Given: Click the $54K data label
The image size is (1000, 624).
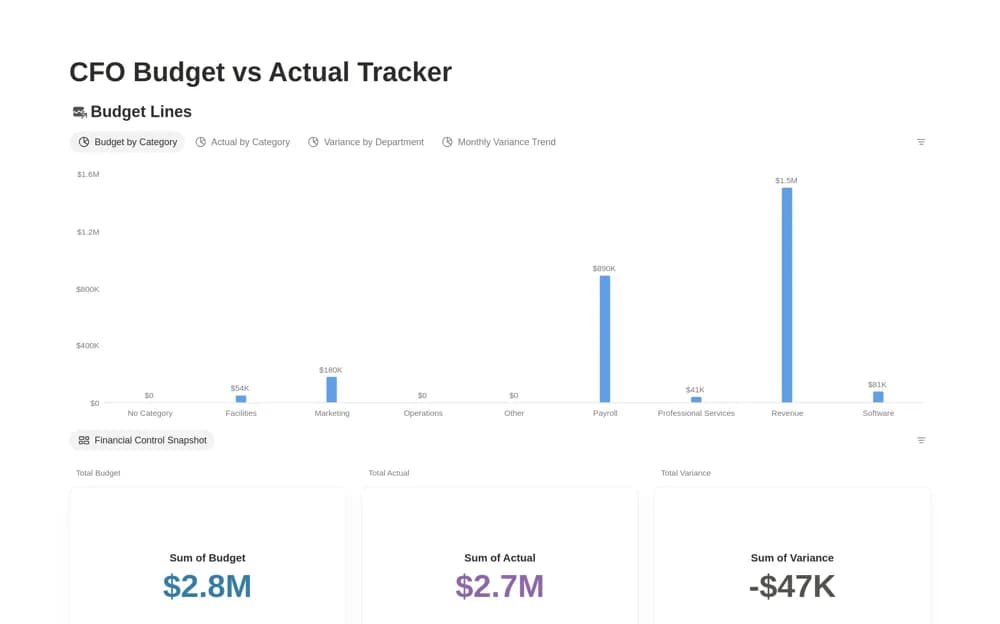Looking at the screenshot, I should [240, 388].
